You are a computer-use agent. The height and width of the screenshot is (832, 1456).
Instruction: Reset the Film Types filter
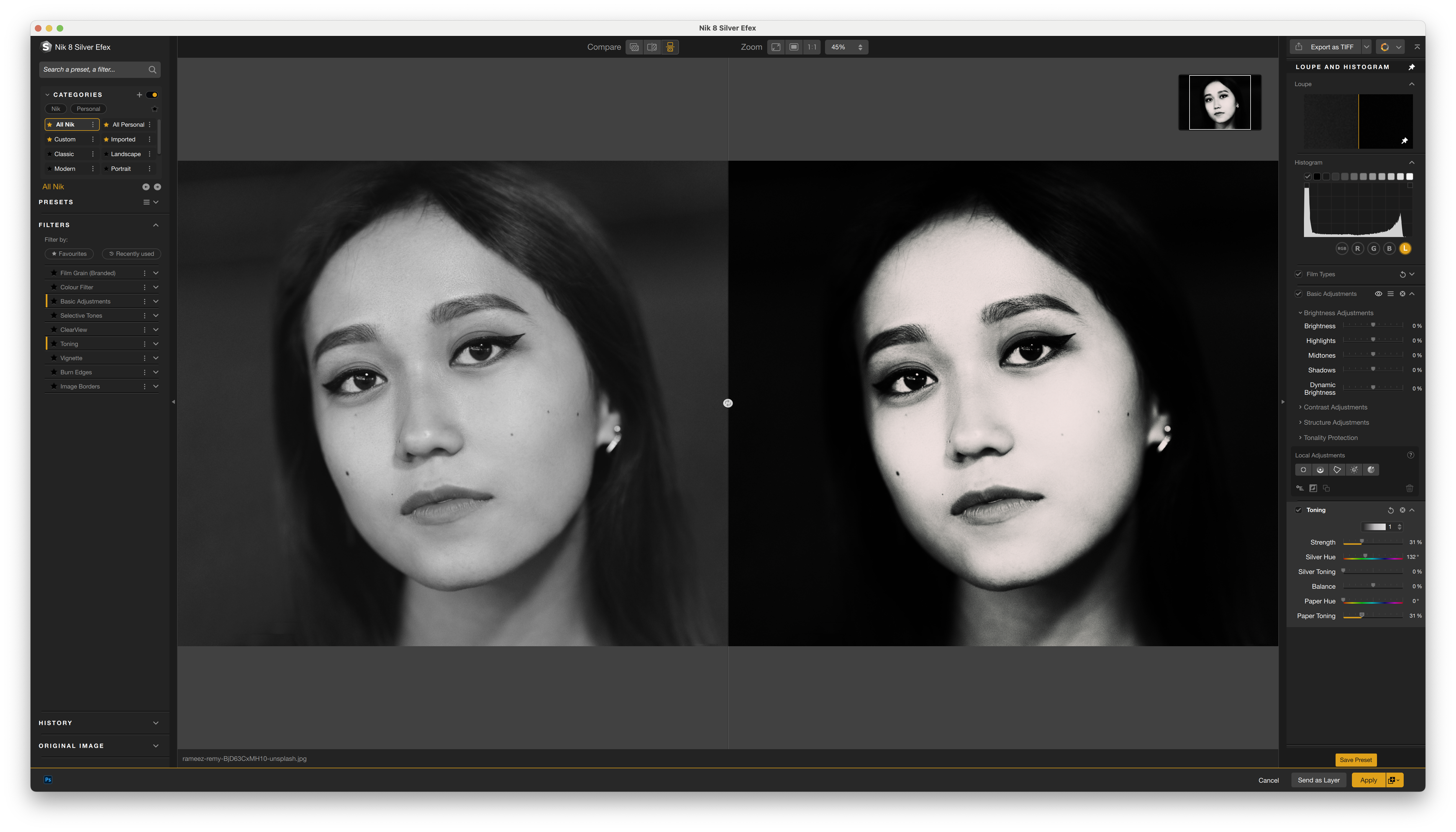(x=1402, y=274)
